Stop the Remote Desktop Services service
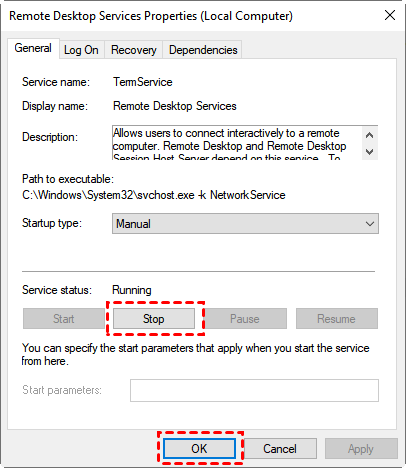Image resolution: width=406 pixels, height=468 pixels. pyautogui.click(x=154, y=319)
